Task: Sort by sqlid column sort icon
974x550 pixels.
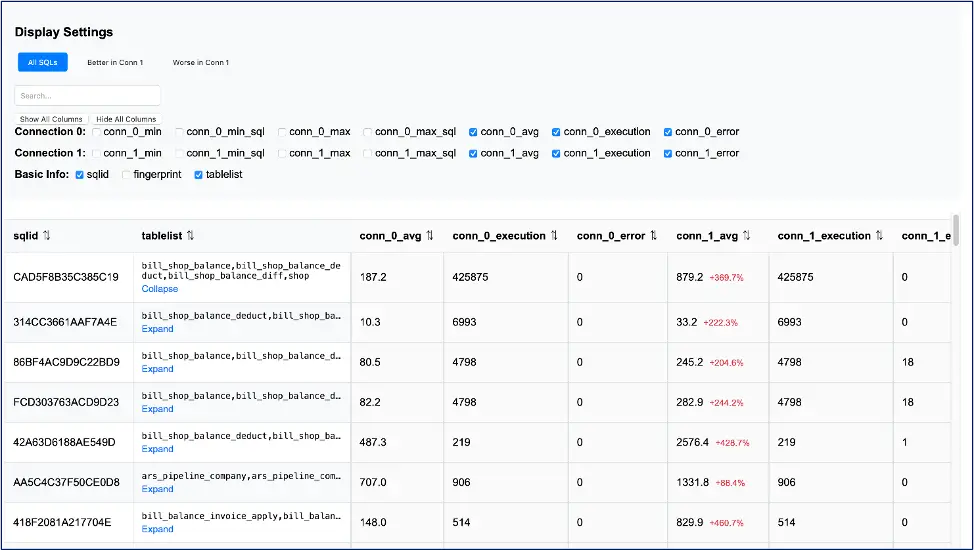Action: [47, 236]
